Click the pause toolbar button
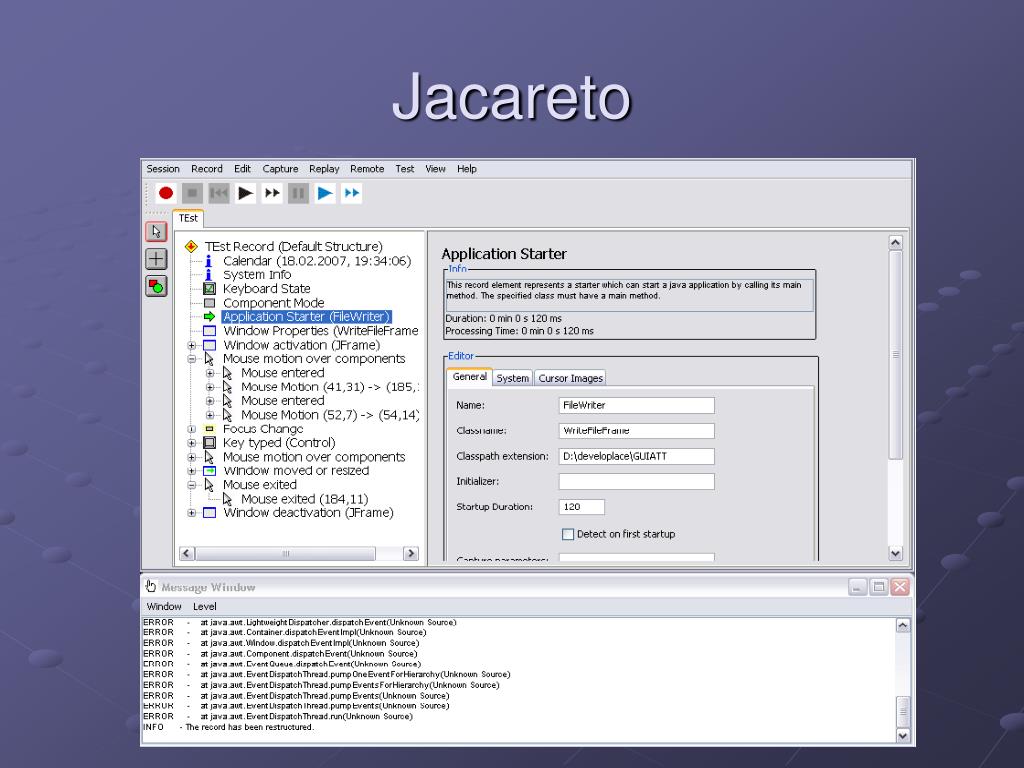1024x768 pixels. tap(298, 193)
